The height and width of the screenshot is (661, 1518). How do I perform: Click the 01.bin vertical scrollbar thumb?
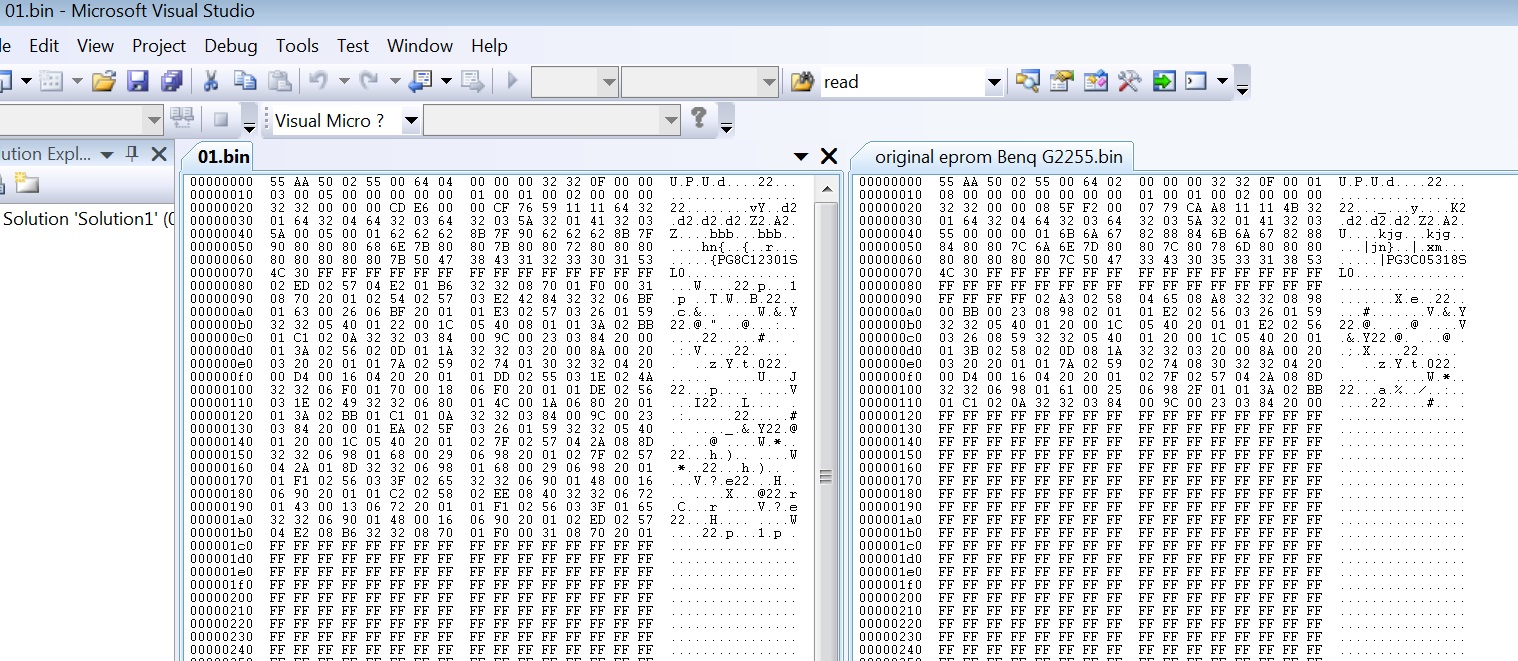pos(827,477)
